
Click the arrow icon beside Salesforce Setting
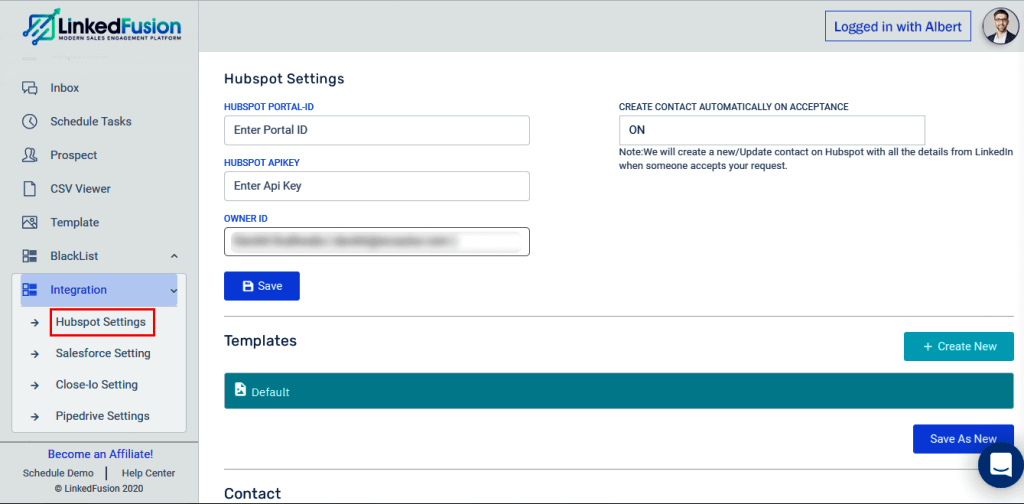35,354
